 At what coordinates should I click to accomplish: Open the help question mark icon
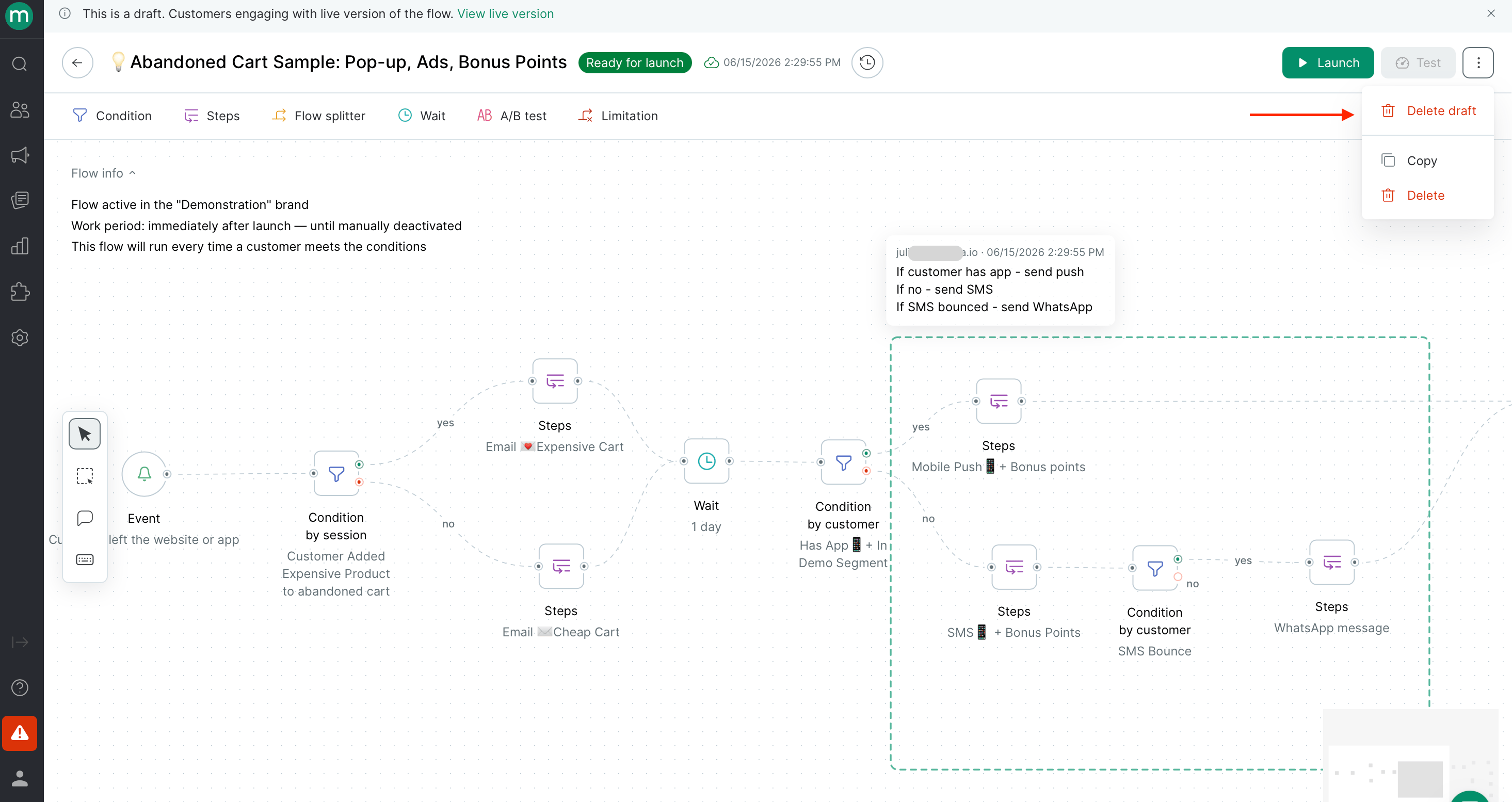(x=20, y=687)
